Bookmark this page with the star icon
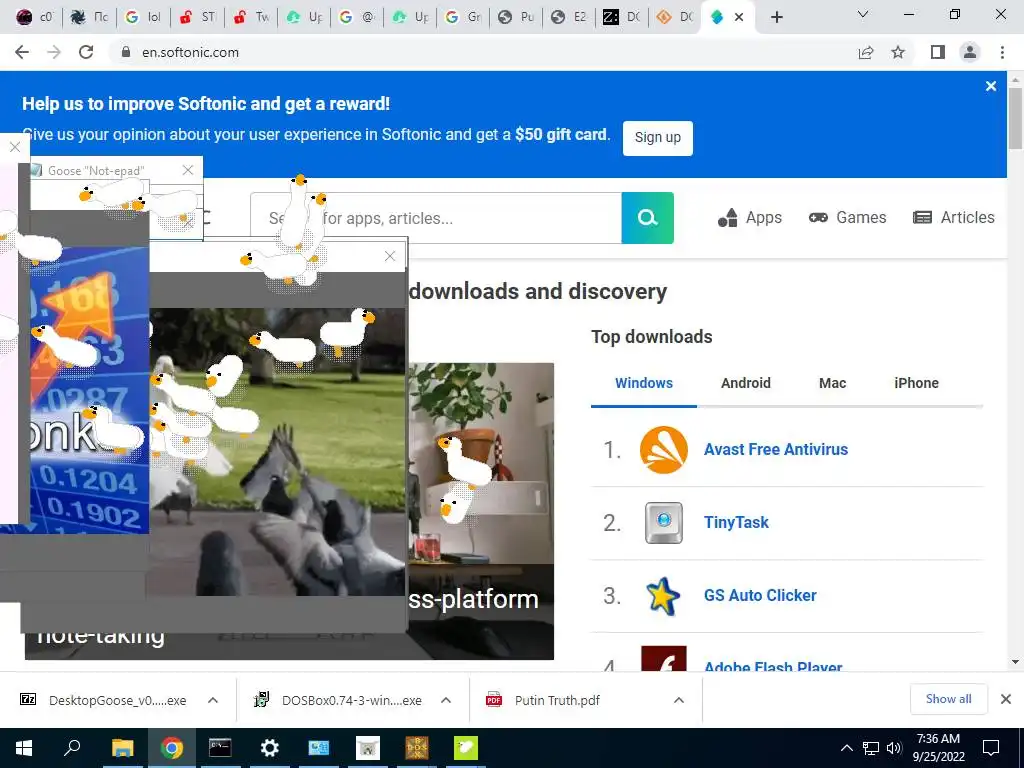The width and height of the screenshot is (1024, 768). 898,52
